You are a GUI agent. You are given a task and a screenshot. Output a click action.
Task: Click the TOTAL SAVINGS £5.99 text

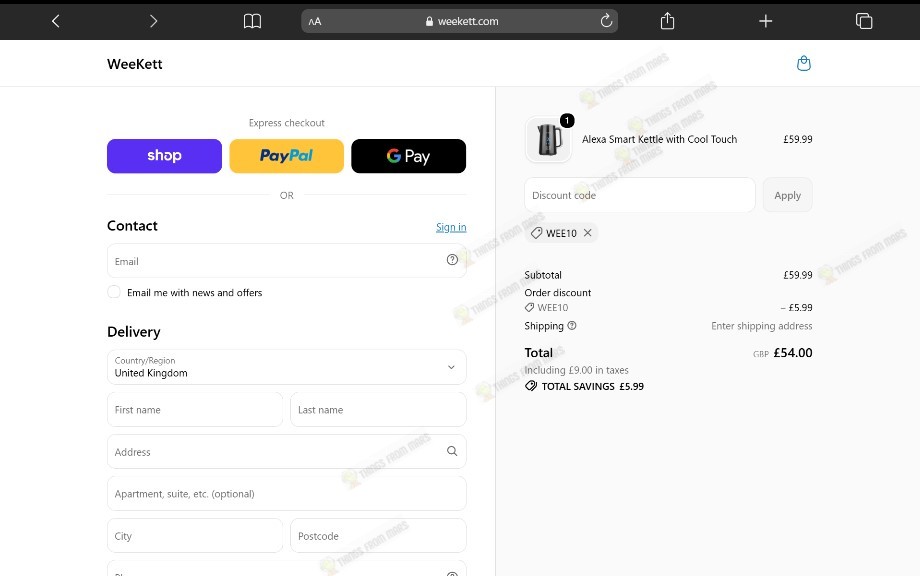(x=592, y=386)
